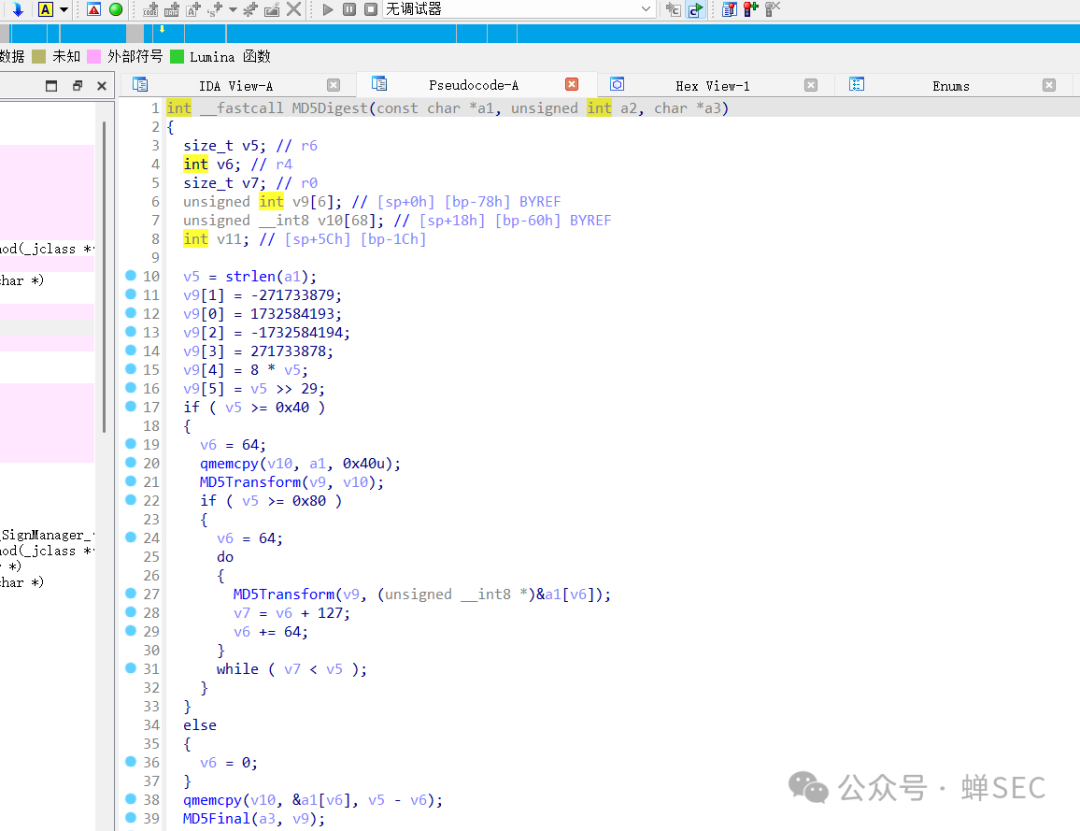Open dropdown arrow beside the 'A' icon
This screenshot has width=1080, height=831.
click(64, 10)
